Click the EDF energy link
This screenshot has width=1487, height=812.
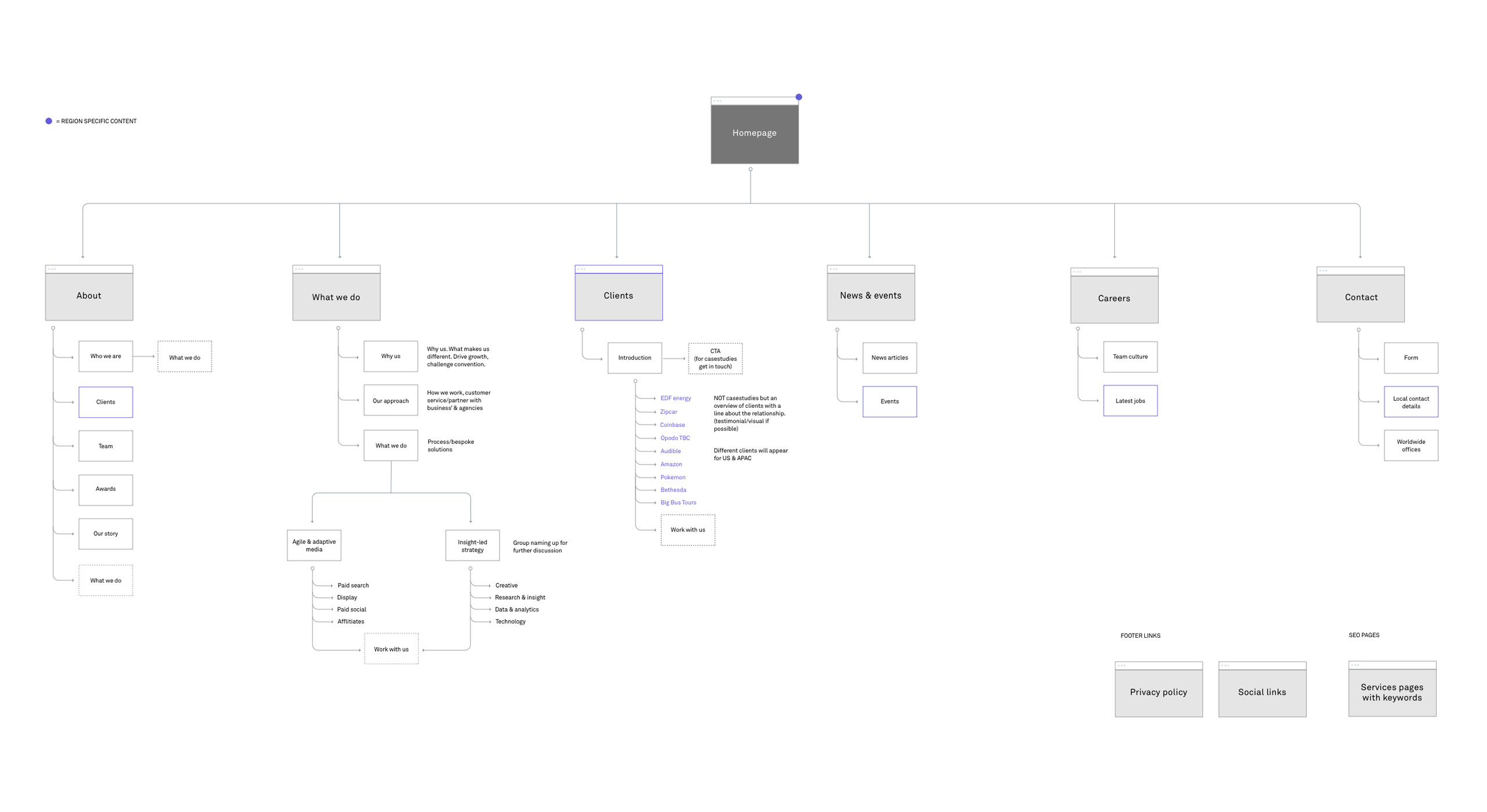(x=675, y=398)
